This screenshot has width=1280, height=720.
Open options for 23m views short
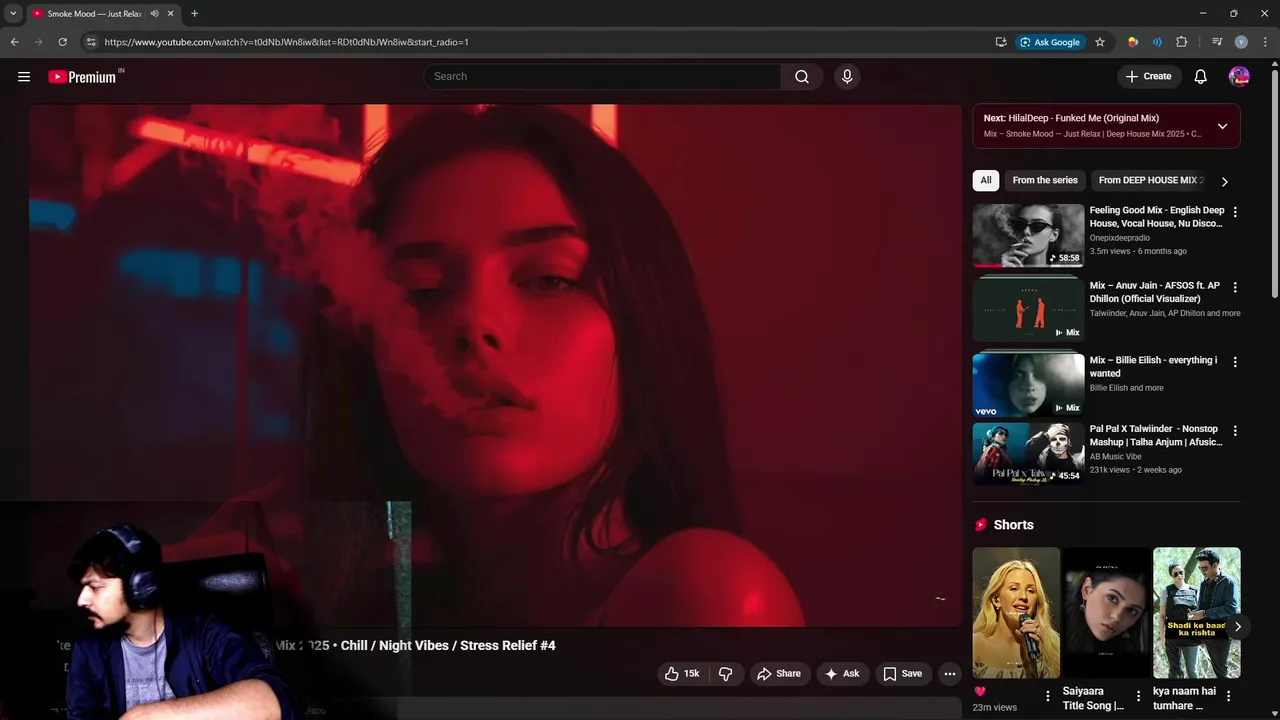[x=1048, y=696]
